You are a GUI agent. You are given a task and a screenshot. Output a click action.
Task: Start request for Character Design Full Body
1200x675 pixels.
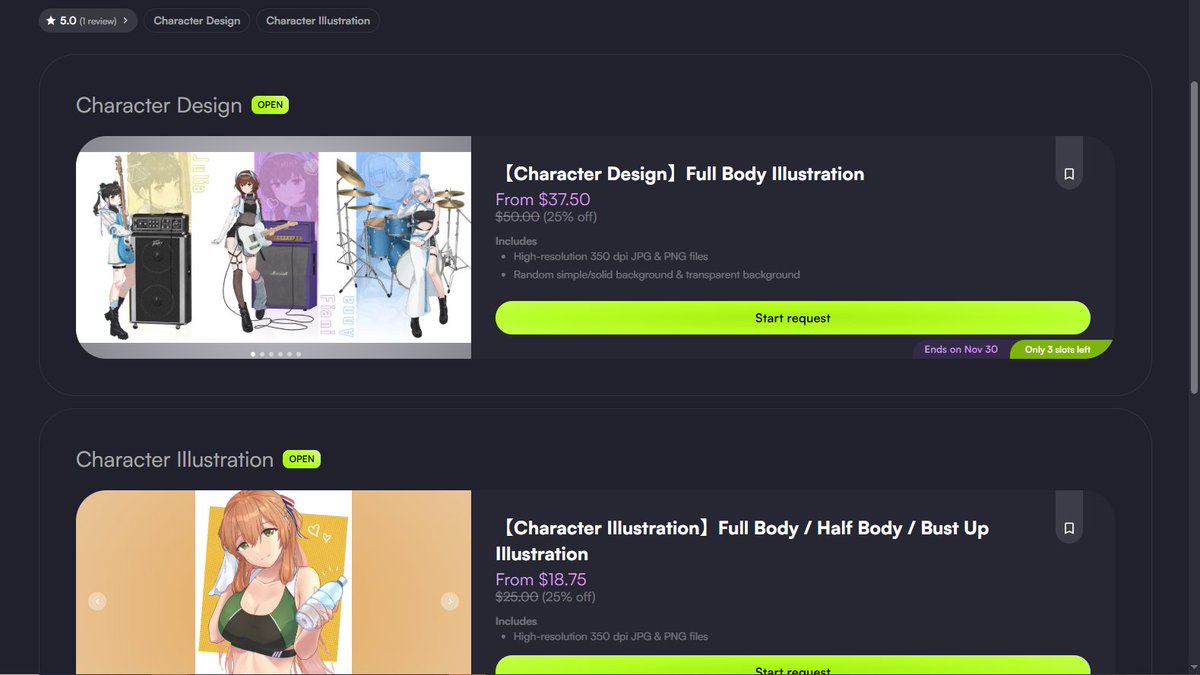(x=792, y=318)
